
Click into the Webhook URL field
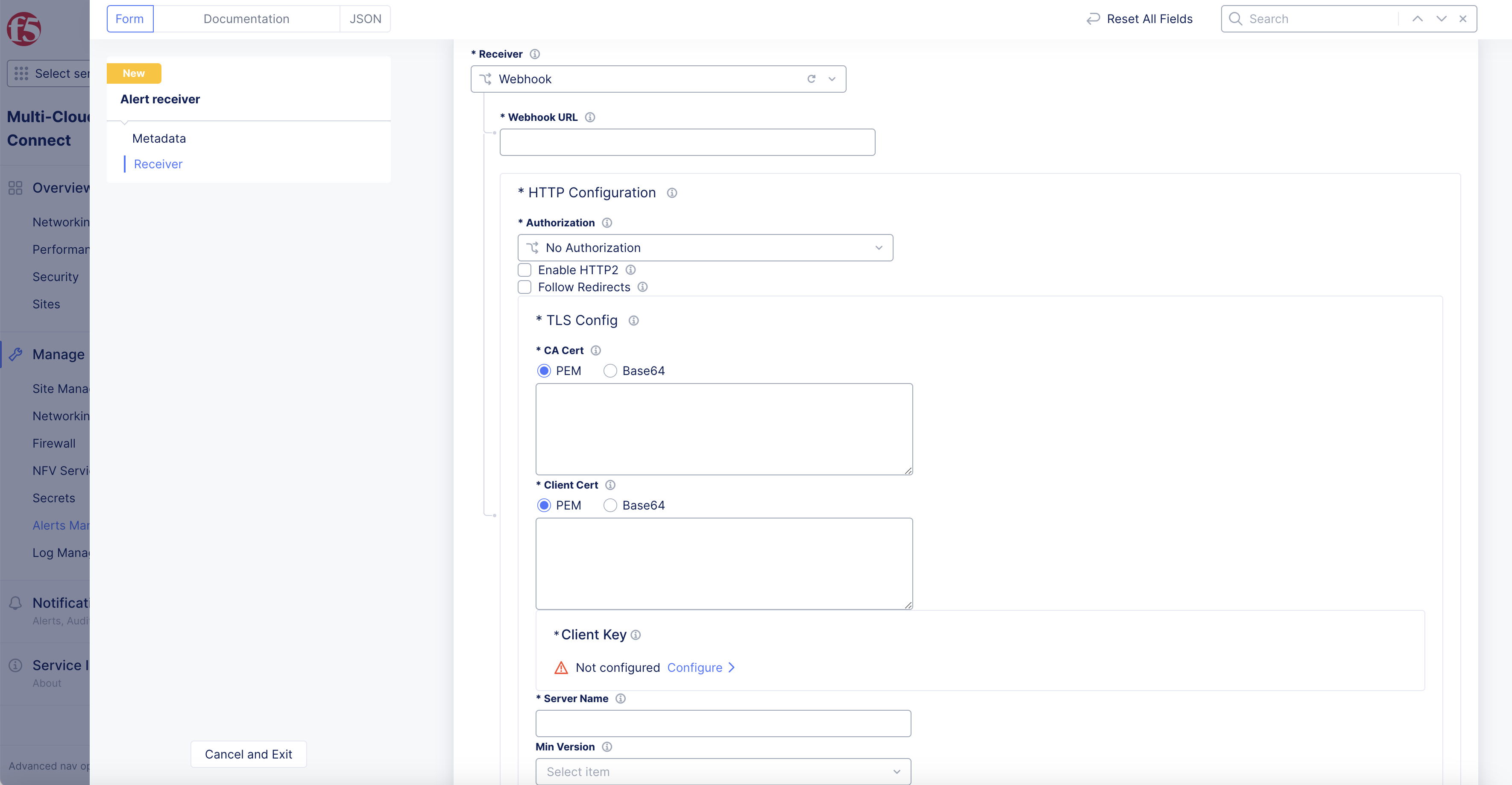pos(687,142)
